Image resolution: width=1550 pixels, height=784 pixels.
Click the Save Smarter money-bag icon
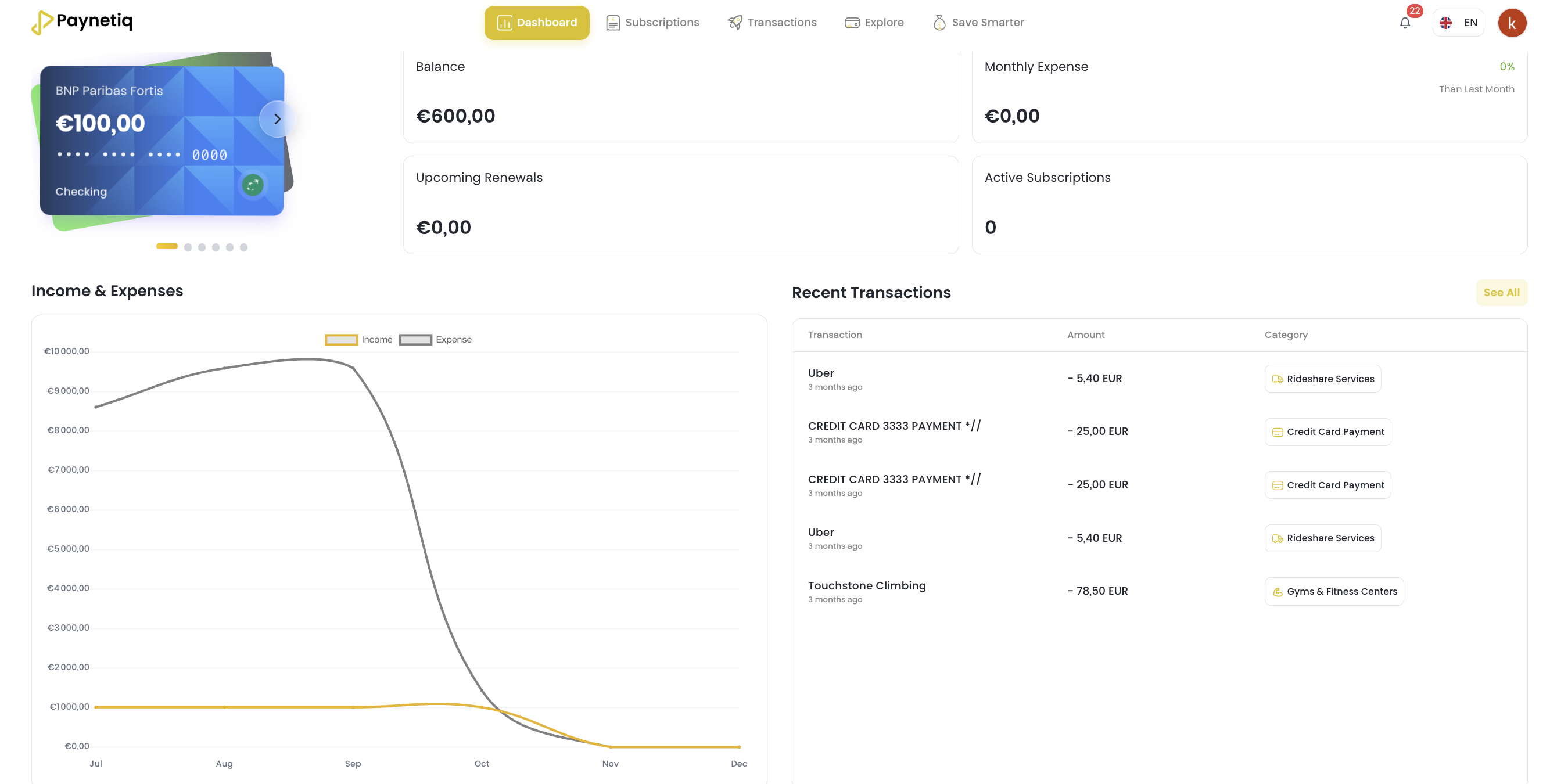pos(939,22)
